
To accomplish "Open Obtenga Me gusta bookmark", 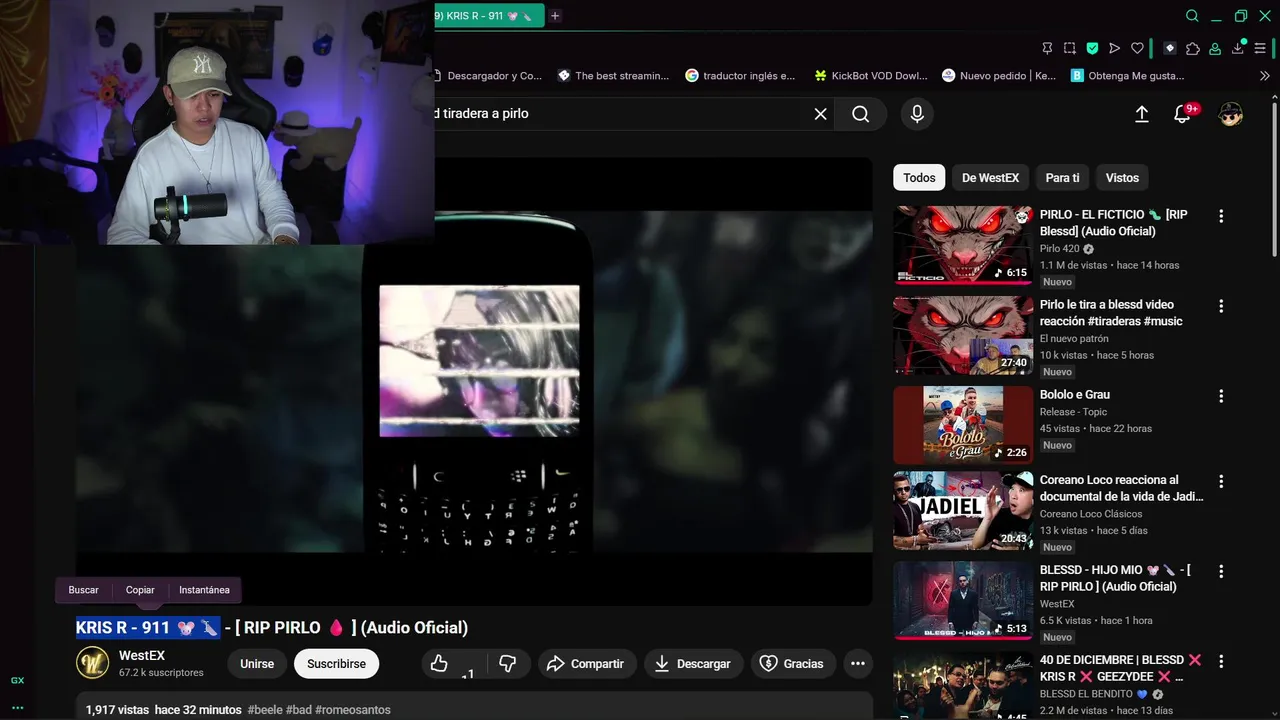I will [1127, 76].
